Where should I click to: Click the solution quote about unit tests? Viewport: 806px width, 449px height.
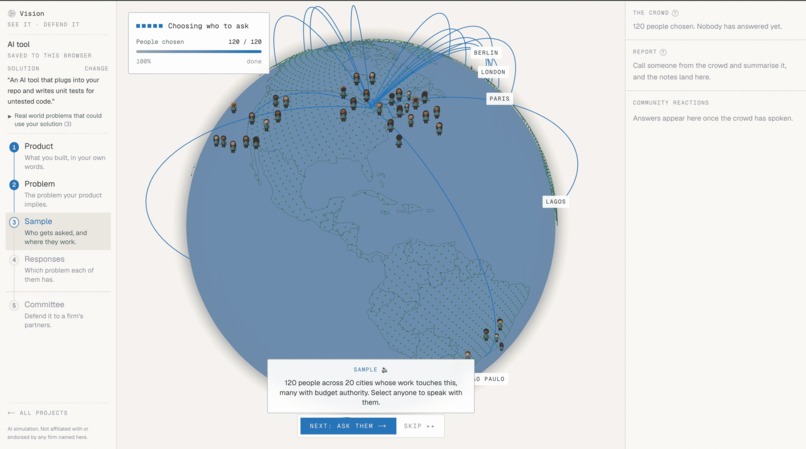[x=53, y=91]
